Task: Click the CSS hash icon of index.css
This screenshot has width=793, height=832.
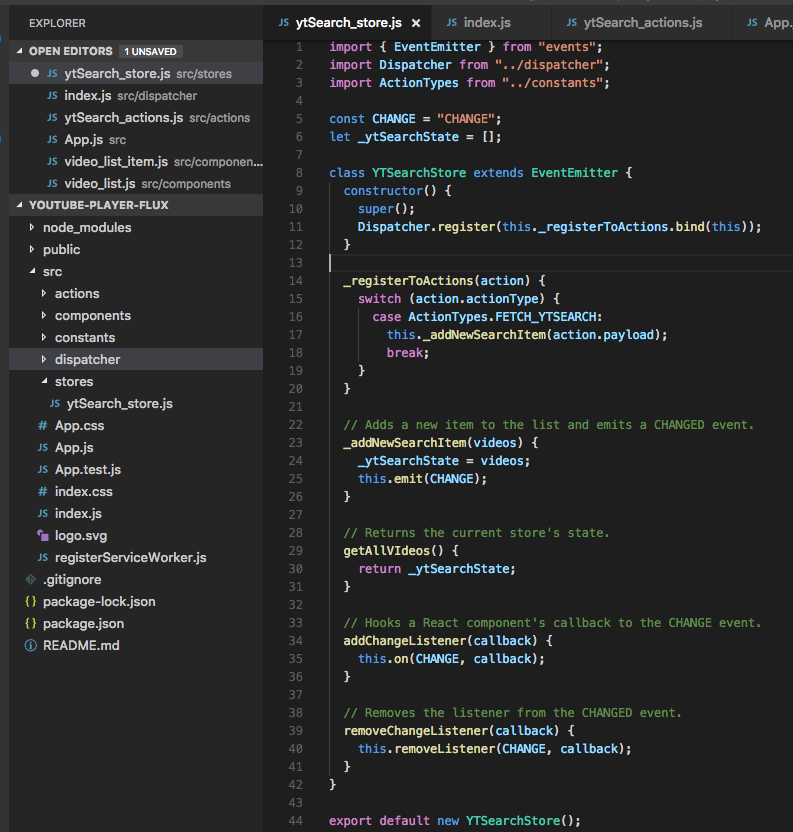Action: (42, 491)
